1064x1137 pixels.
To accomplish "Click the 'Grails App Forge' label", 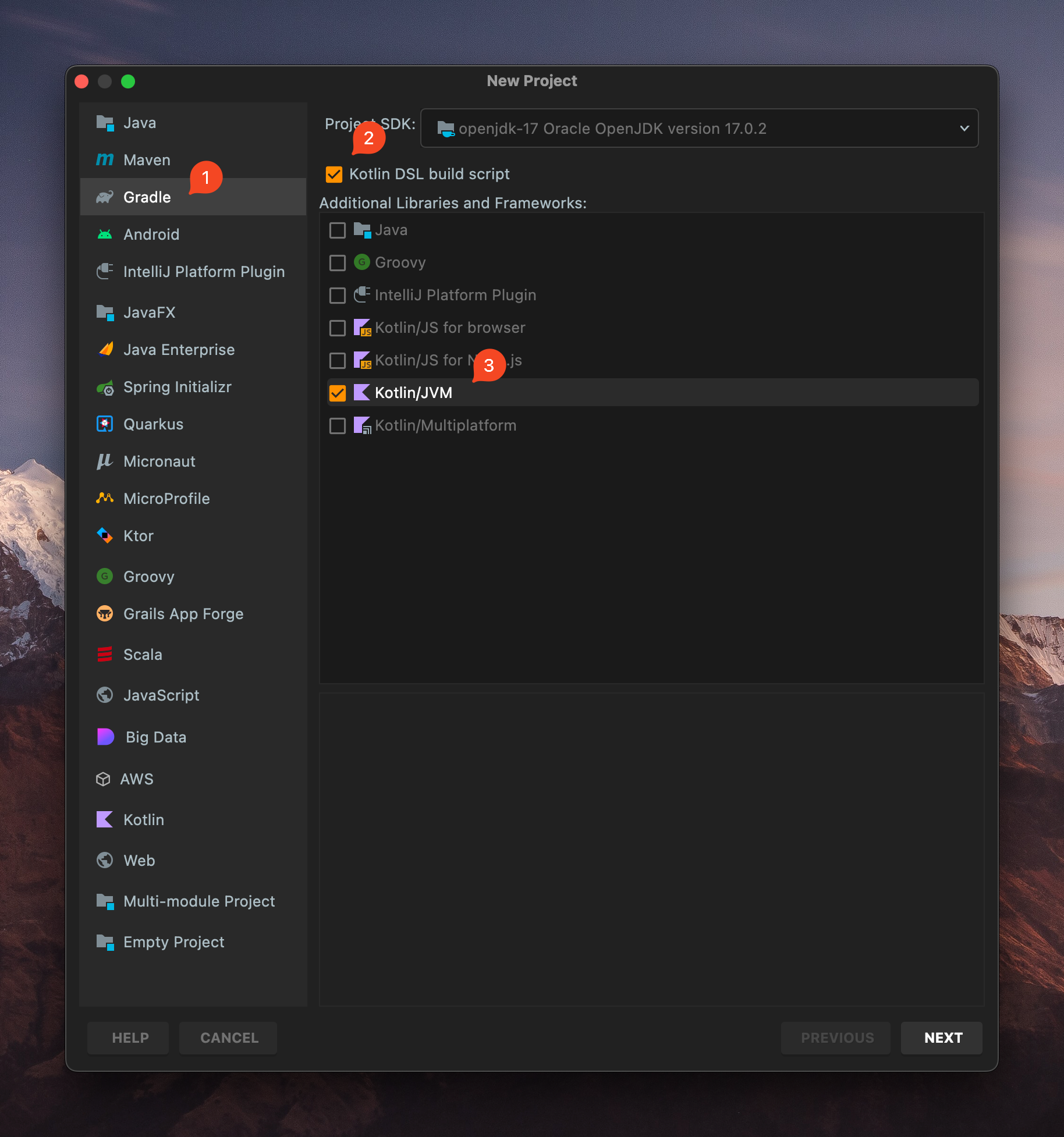I will coord(183,614).
